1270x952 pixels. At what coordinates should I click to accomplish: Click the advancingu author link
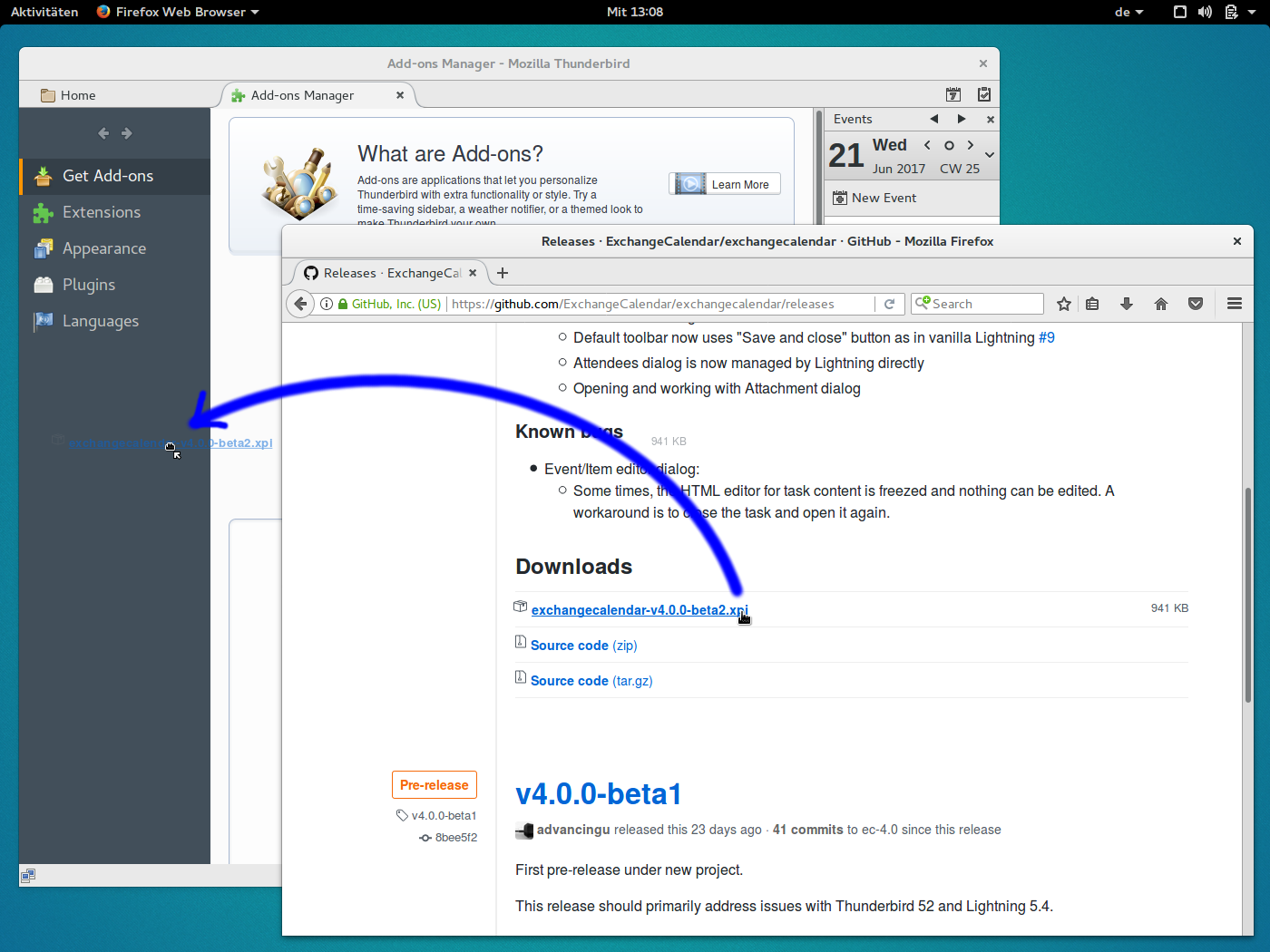click(x=573, y=830)
